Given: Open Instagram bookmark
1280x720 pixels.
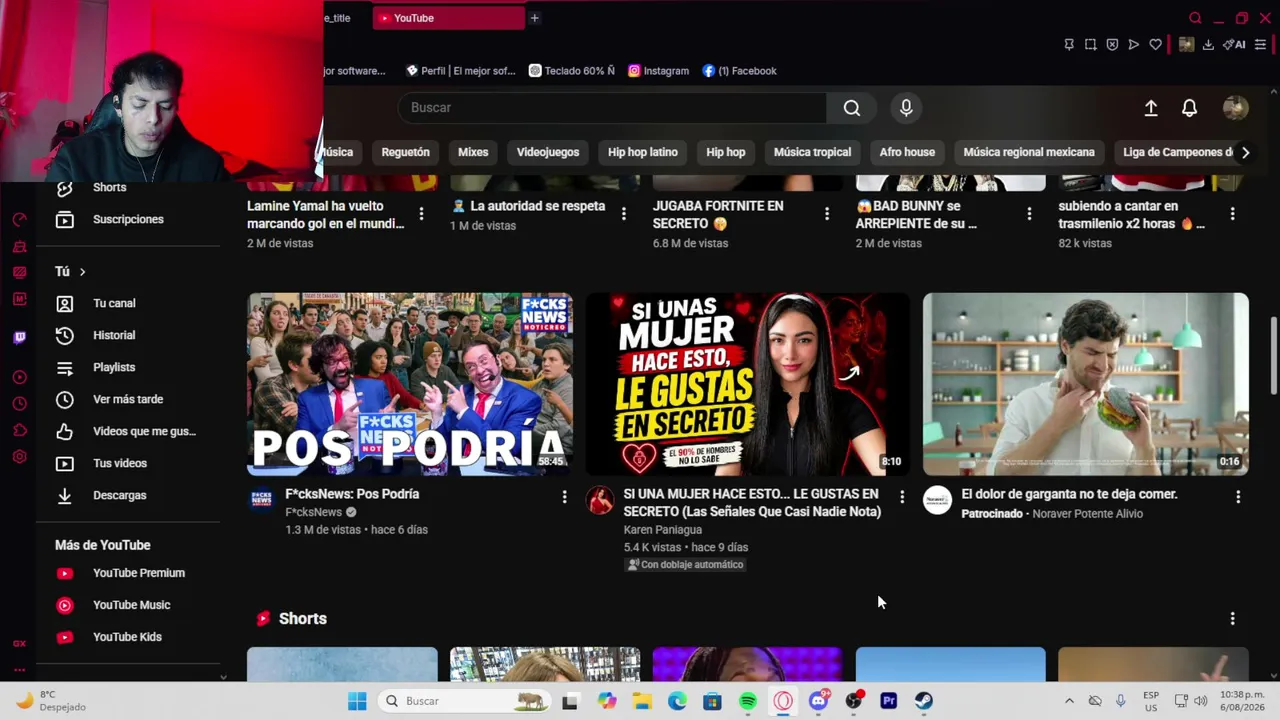Looking at the screenshot, I should [658, 71].
